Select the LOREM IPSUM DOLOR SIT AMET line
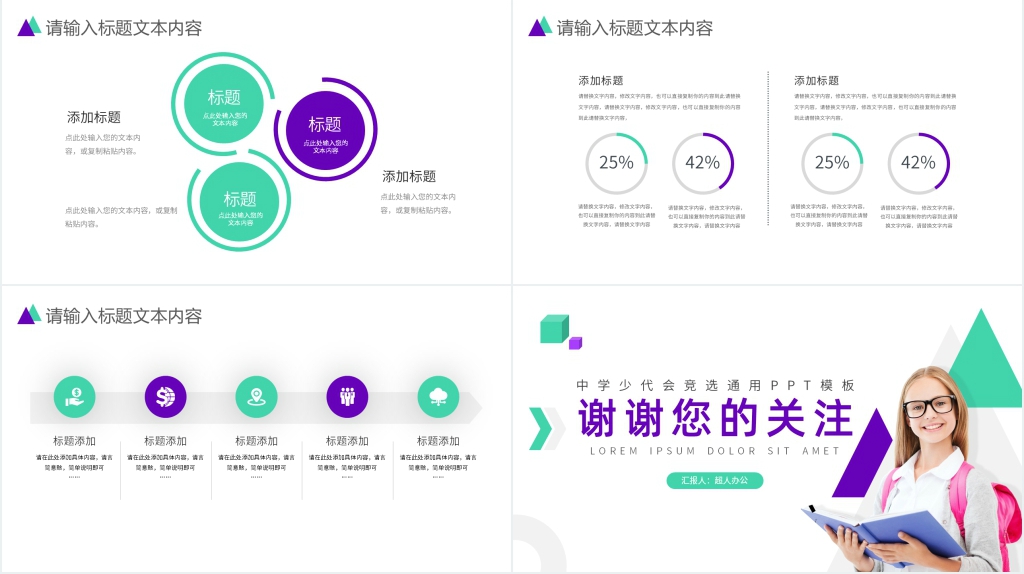 point(715,451)
